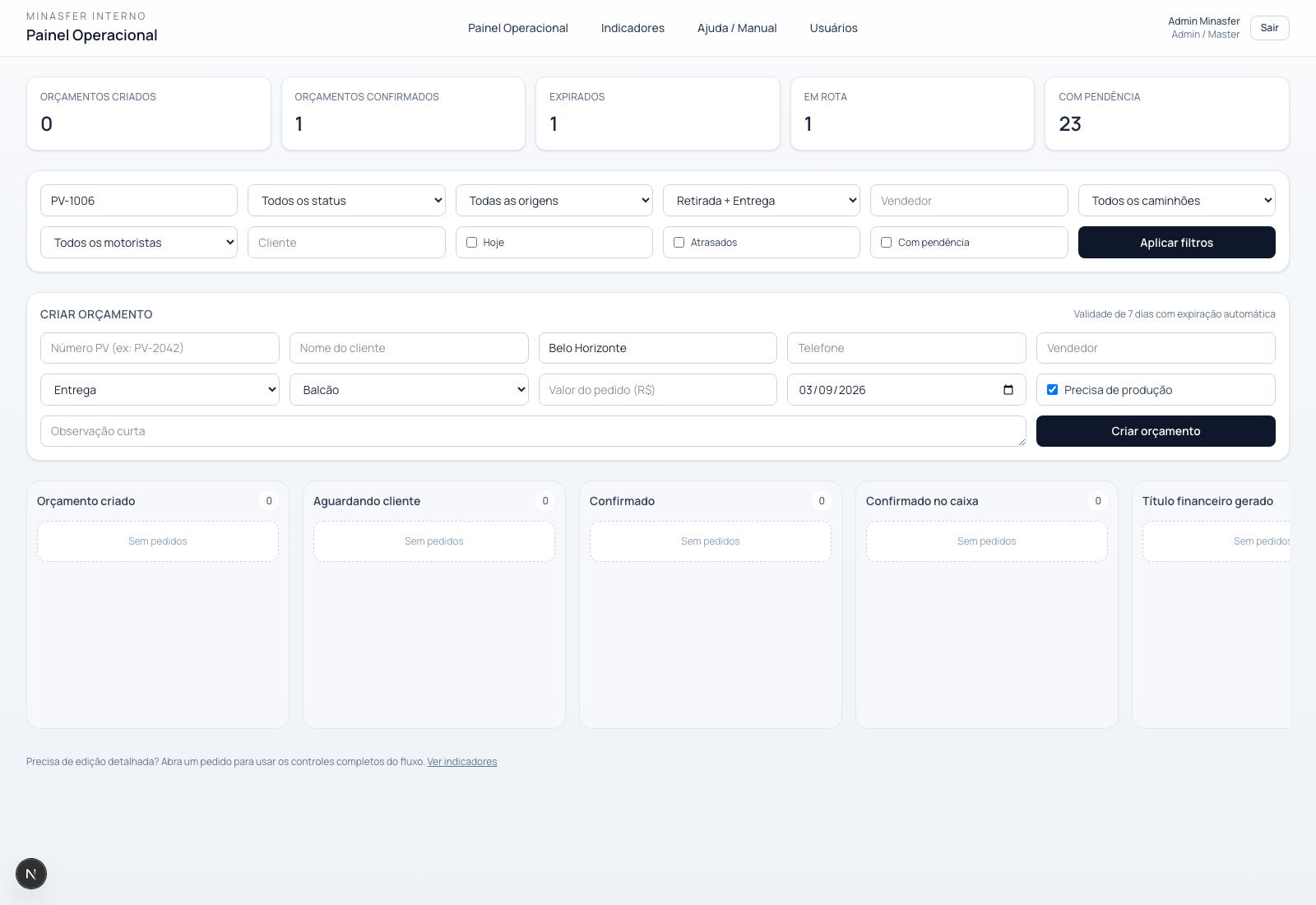This screenshot has width=1316, height=905.
Task: Enable the Atrasados filter checkbox
Action: pos(679,243)
